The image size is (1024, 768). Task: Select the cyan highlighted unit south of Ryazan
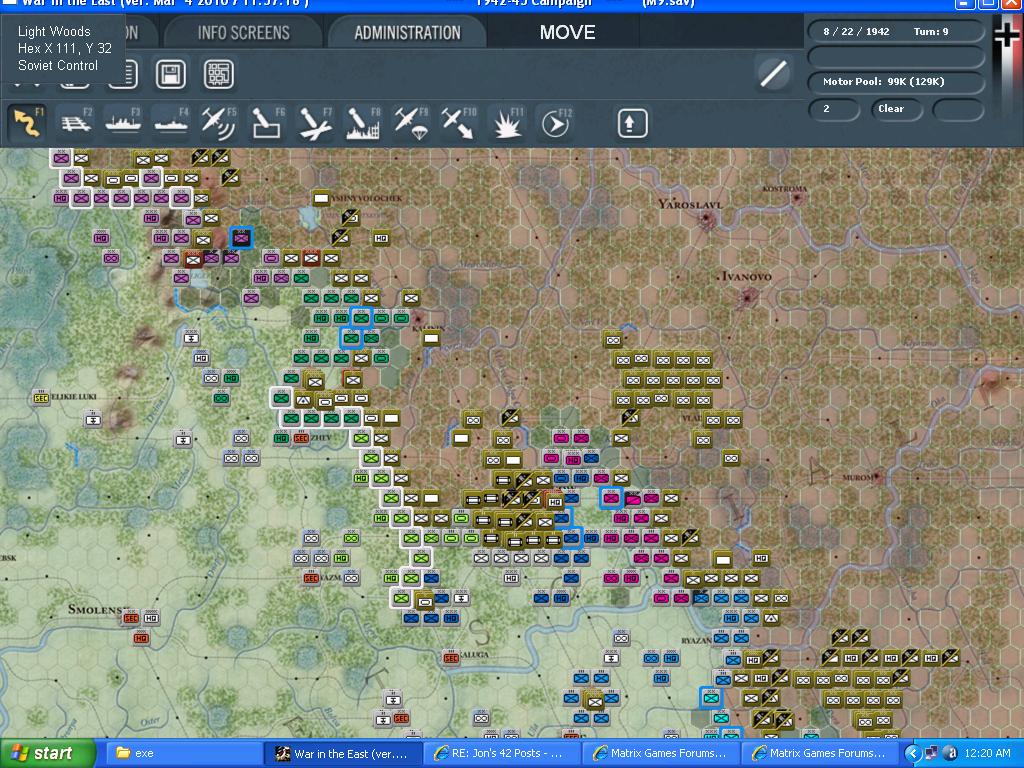[x=711, y=697]
